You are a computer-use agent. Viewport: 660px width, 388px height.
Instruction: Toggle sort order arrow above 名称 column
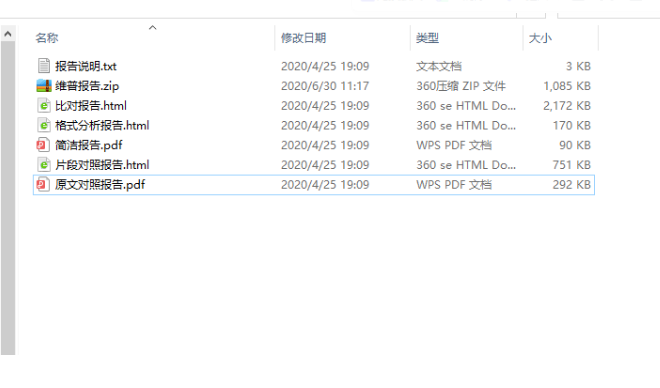152,28
